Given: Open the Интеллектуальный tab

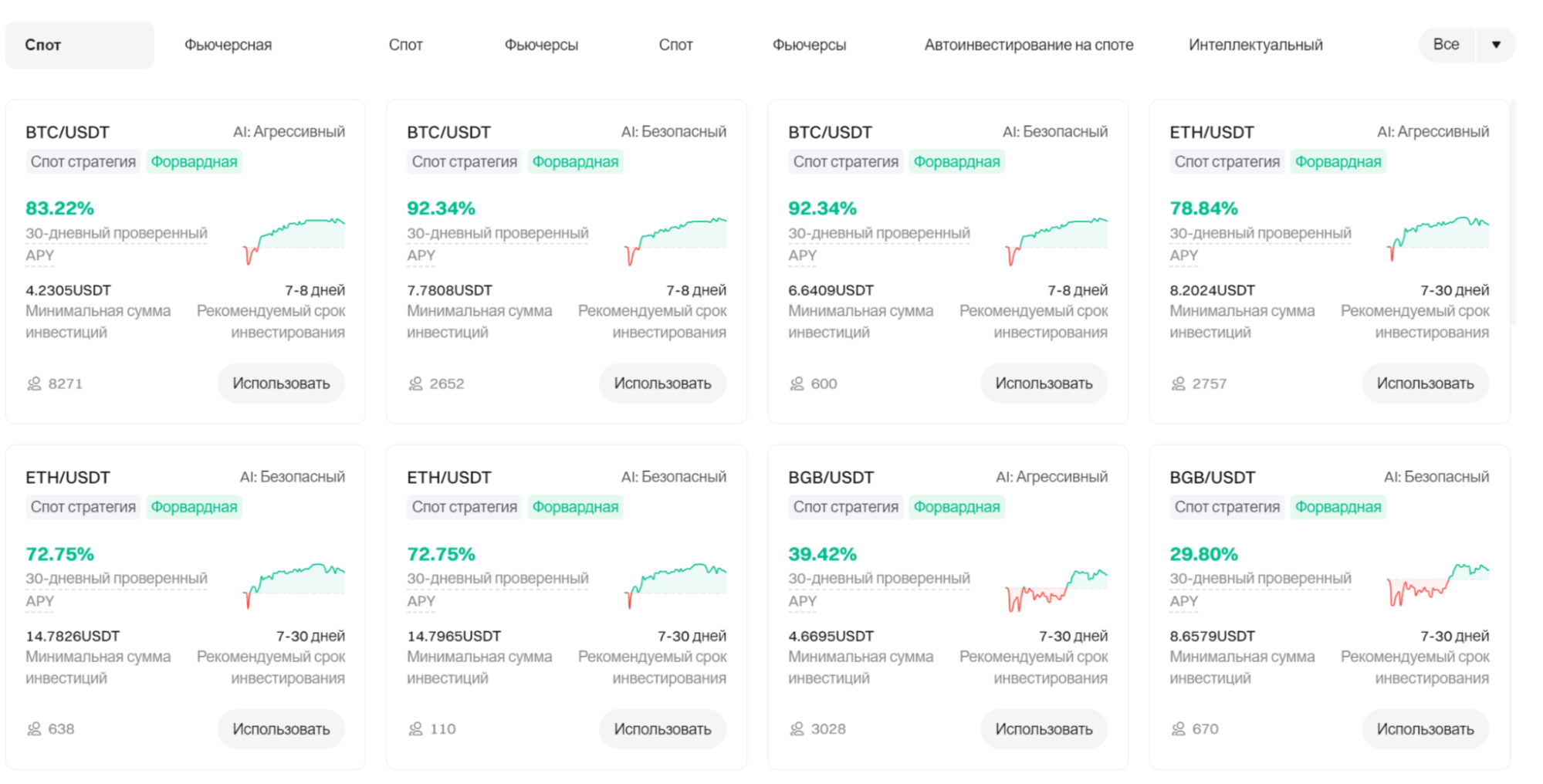Looking at the screenshot, I should click(x=1255, y=46).
